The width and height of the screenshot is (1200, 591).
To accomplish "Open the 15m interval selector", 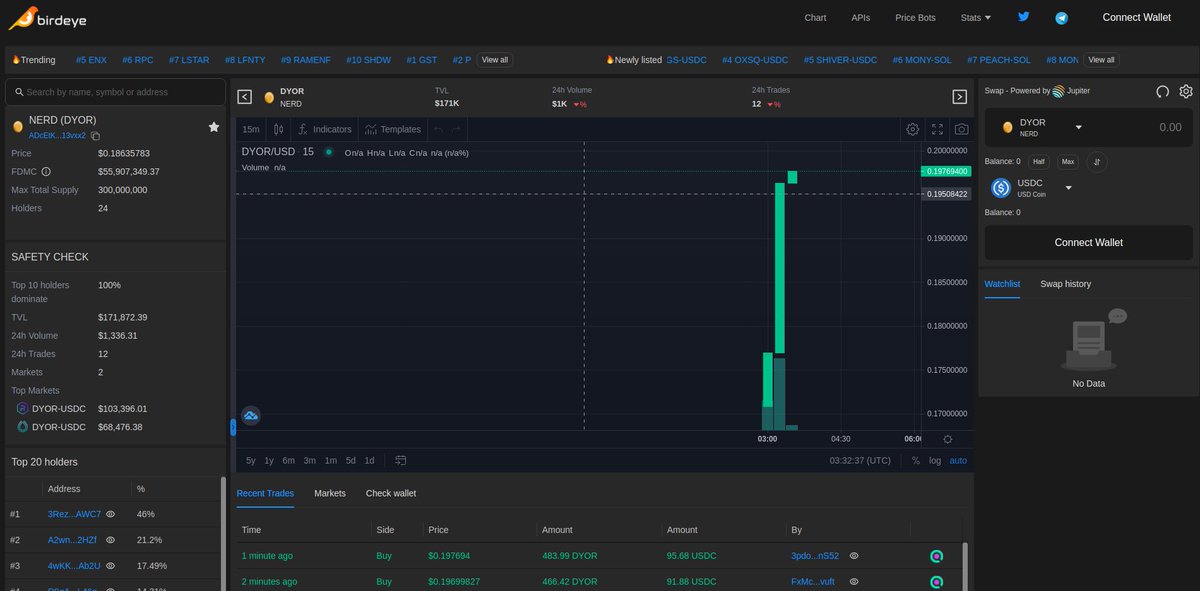I will pos(251,129).
